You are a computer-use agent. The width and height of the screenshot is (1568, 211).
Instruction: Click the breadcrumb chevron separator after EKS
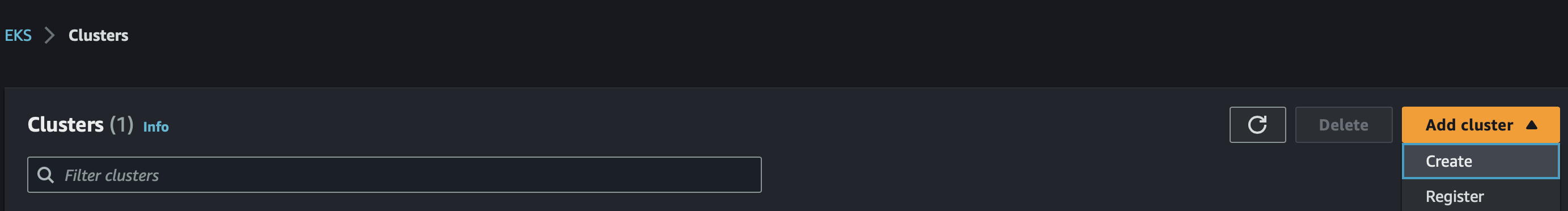[x=50, y=35]
